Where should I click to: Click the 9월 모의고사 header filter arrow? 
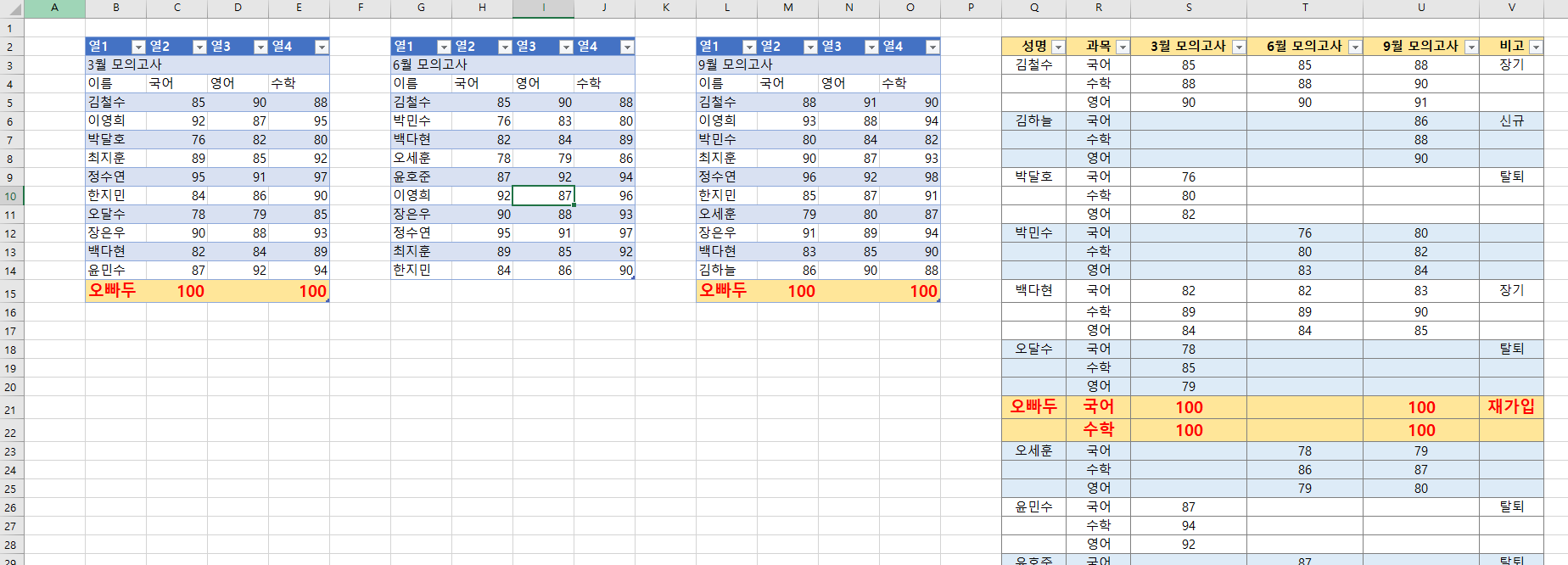(1471, 47)
